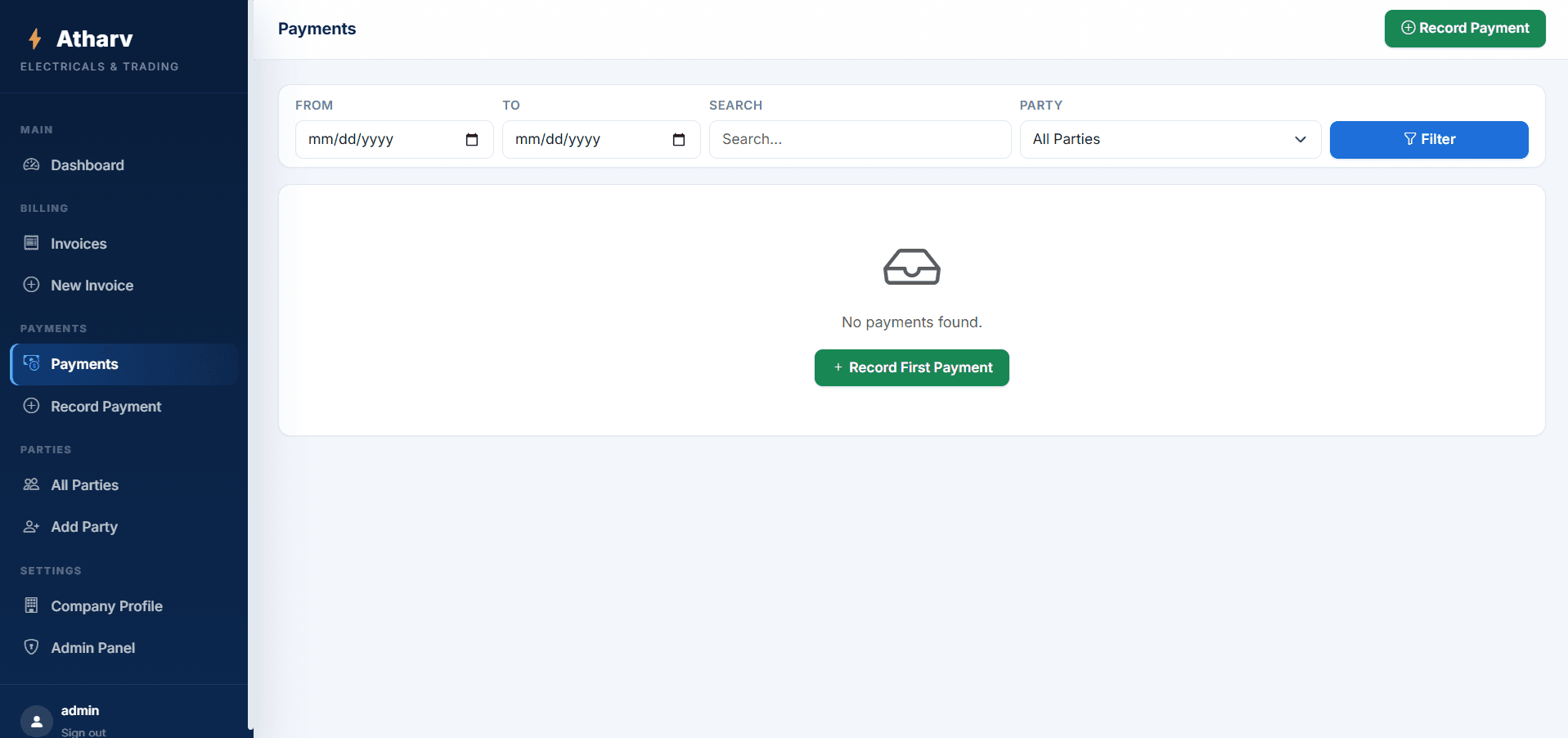The height and width of the screenshot is (738, 1568).
Task: Click the Search text field
Action: (860, 139)
